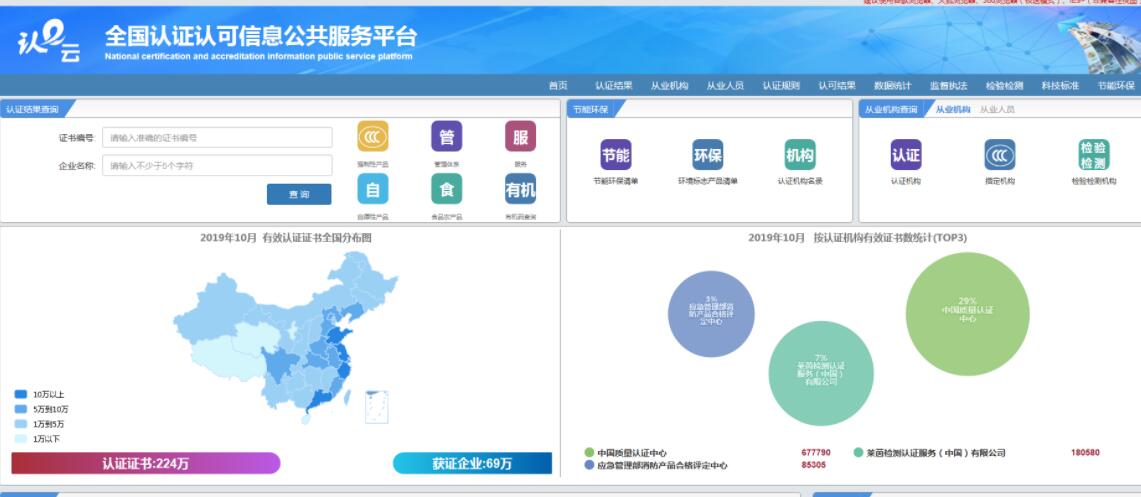The width and height of the screenshot is (1141, 497).
Task: Click the 环保 environmental label icon
Action: point(707,155)
